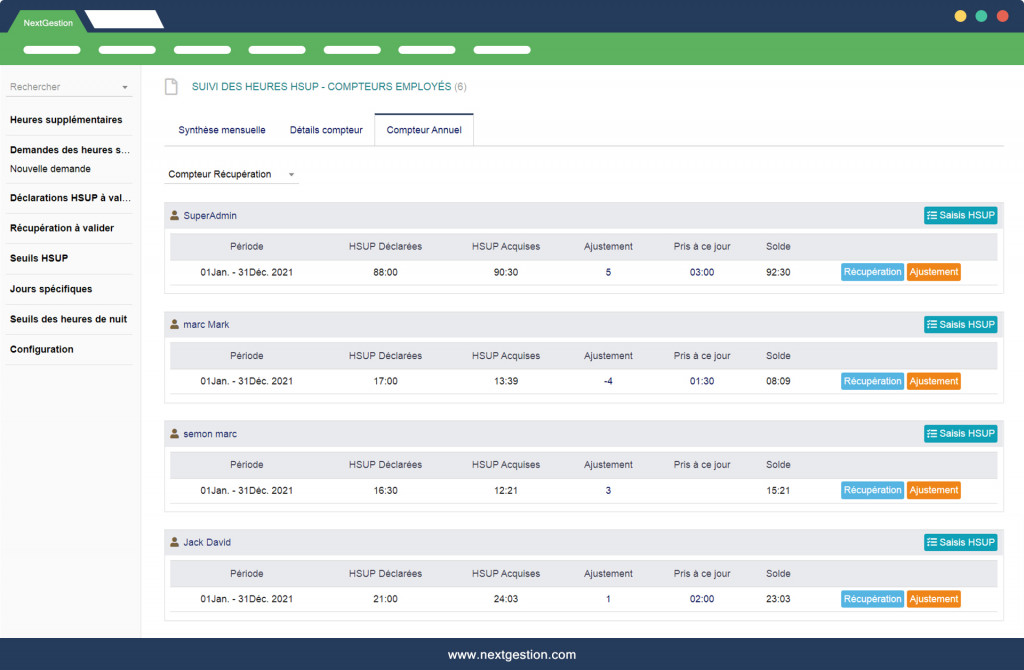Screen dimensions: 1024x670
Task: Go to Configuration in the sidebar
Action: click(x=42, y=349)
